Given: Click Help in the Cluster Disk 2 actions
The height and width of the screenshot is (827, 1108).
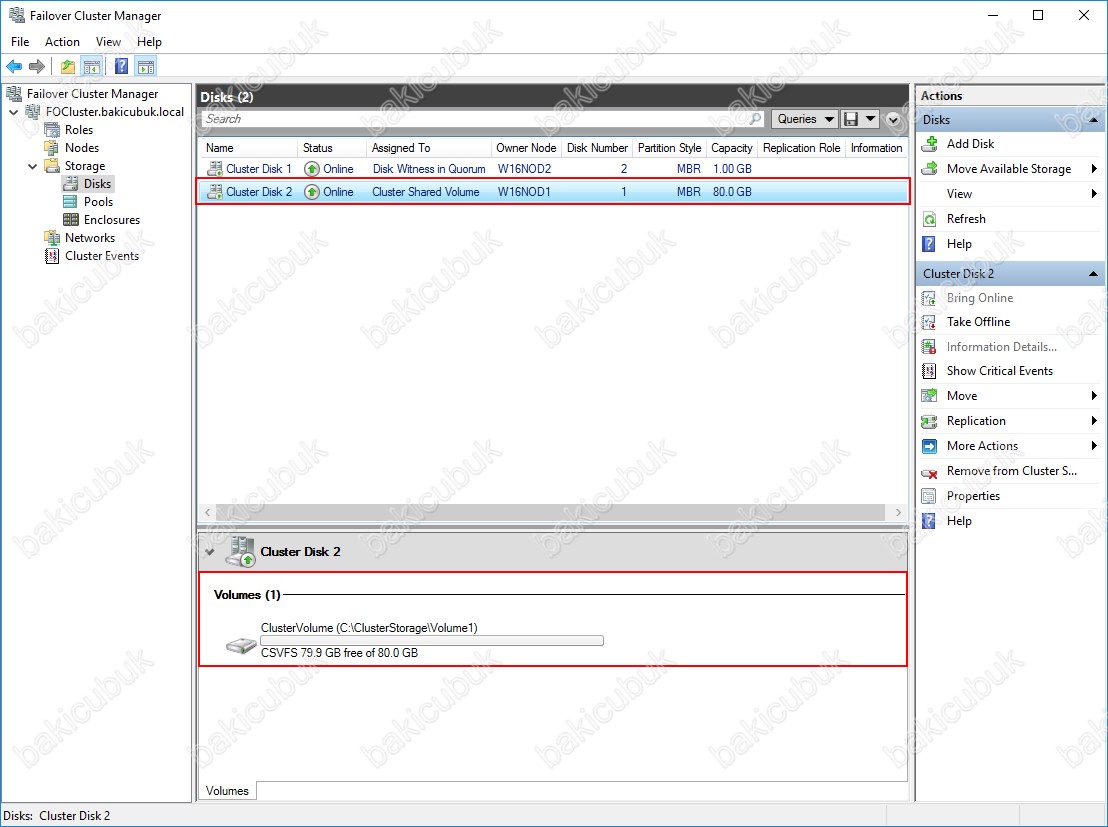Looking at the screenshot, I should [x=959, y=521].
